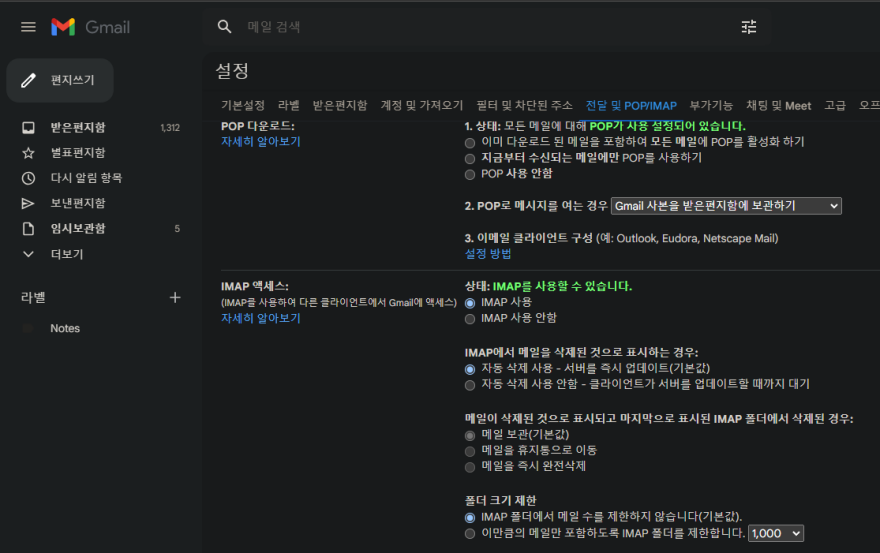Click the send icon for 보낸편지함

(28, 203)
